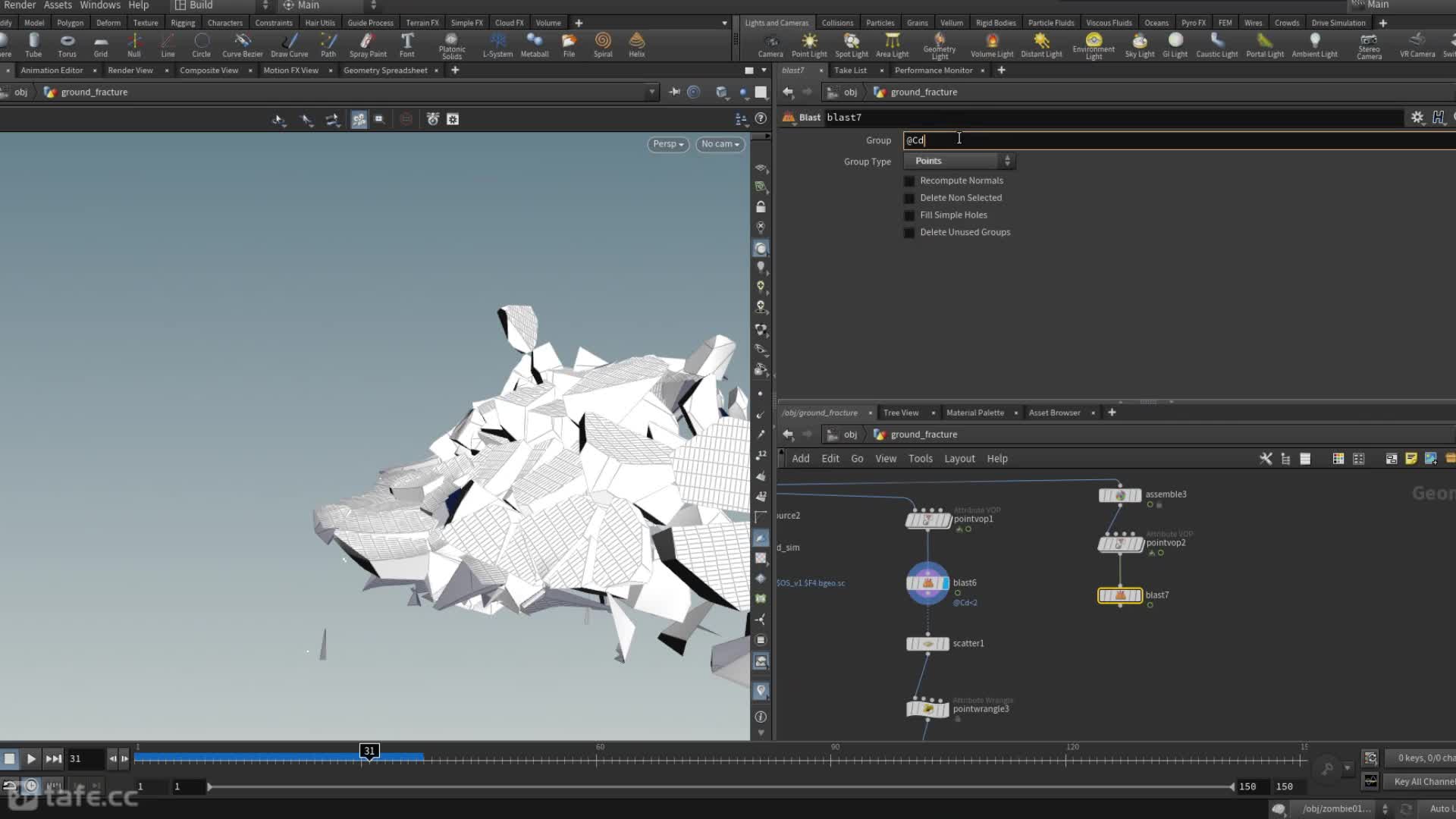
Task: Add a Volume Light
Action: tap(992, 45)
